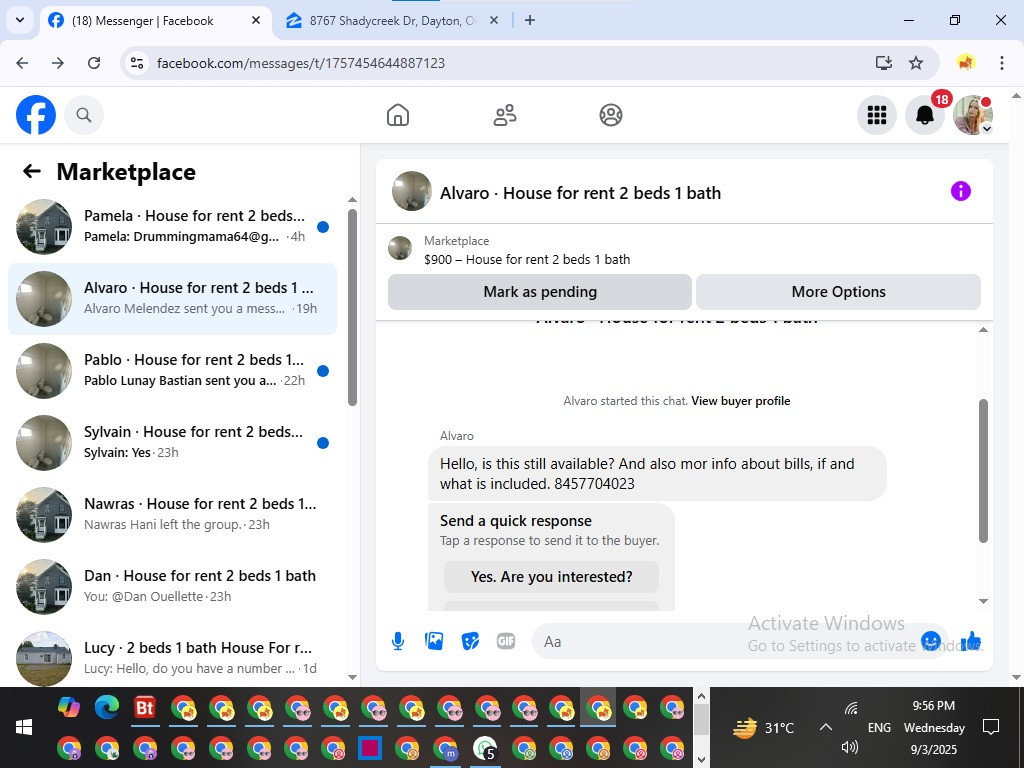Open the account profile picture menu
The width and height of the screenshot is (1024, 768).
pyautogui.click(x=973, y=115)
